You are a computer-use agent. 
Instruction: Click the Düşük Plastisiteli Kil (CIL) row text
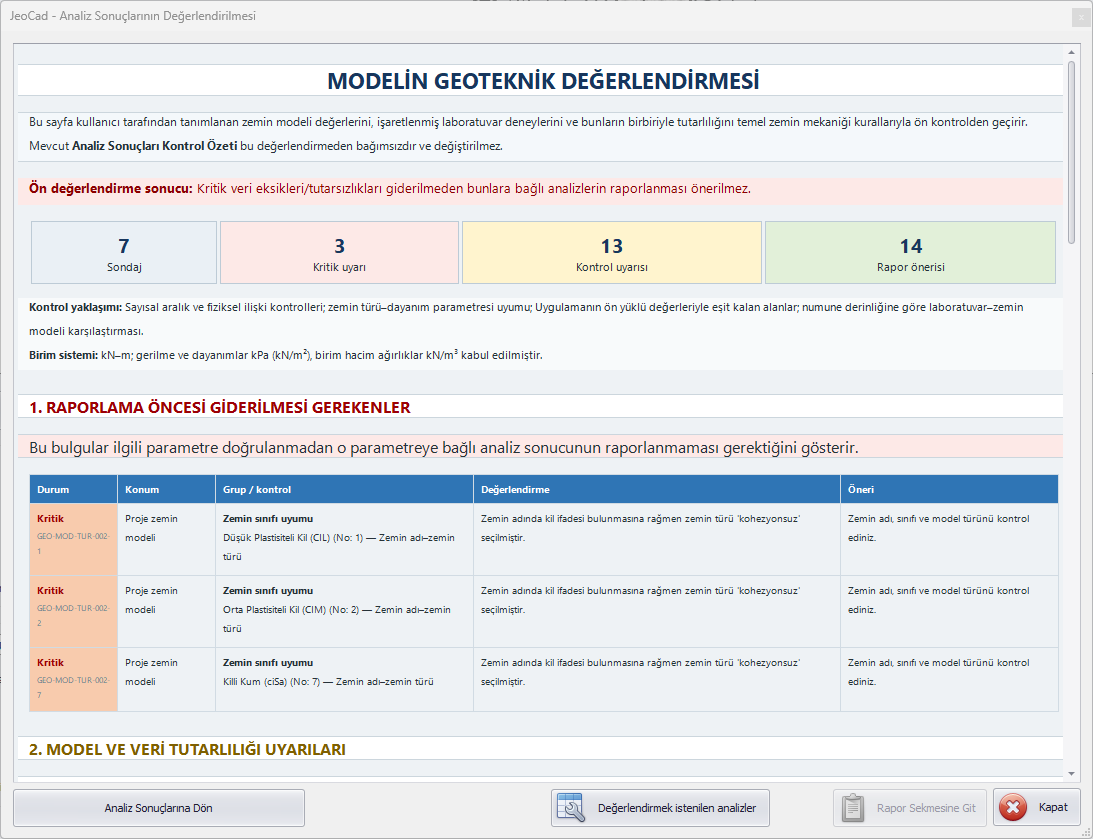coord(339,547)
